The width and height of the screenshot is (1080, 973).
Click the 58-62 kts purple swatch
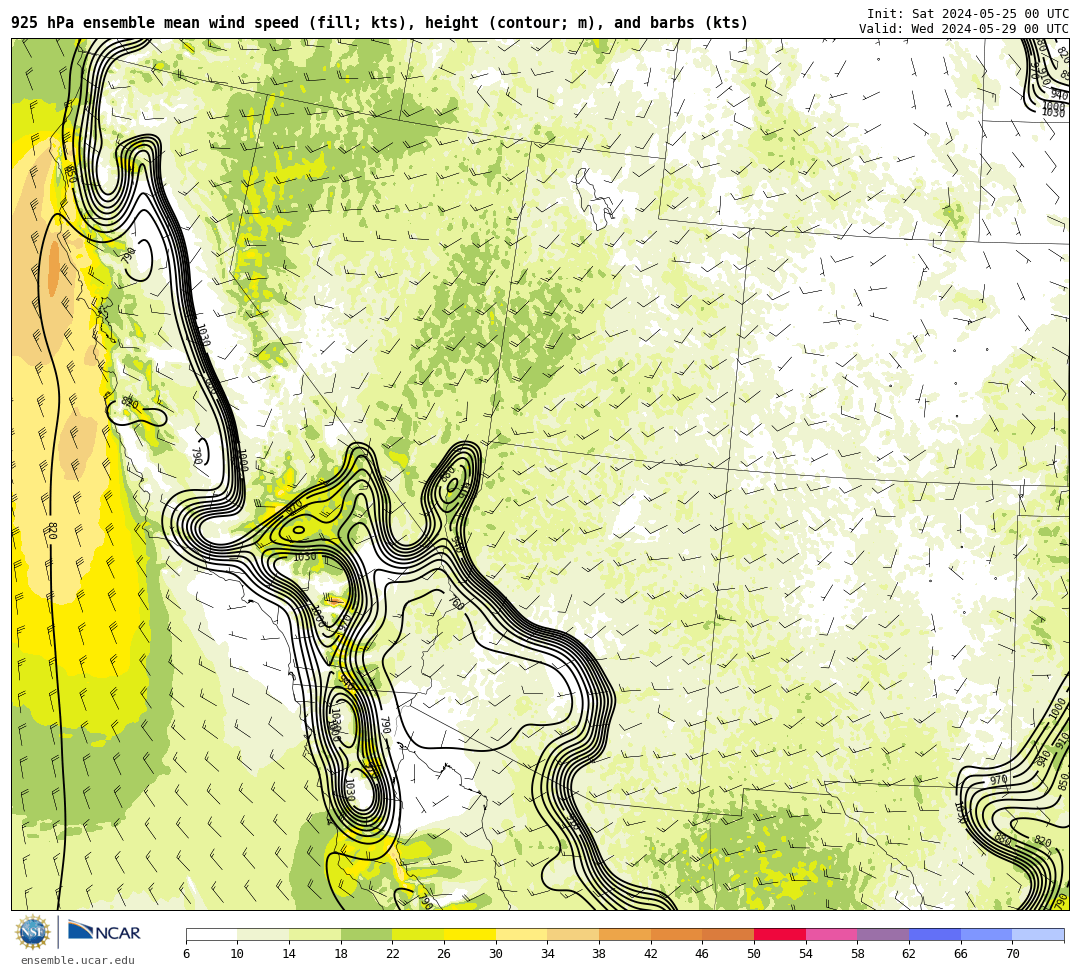[x=883, y=934]
